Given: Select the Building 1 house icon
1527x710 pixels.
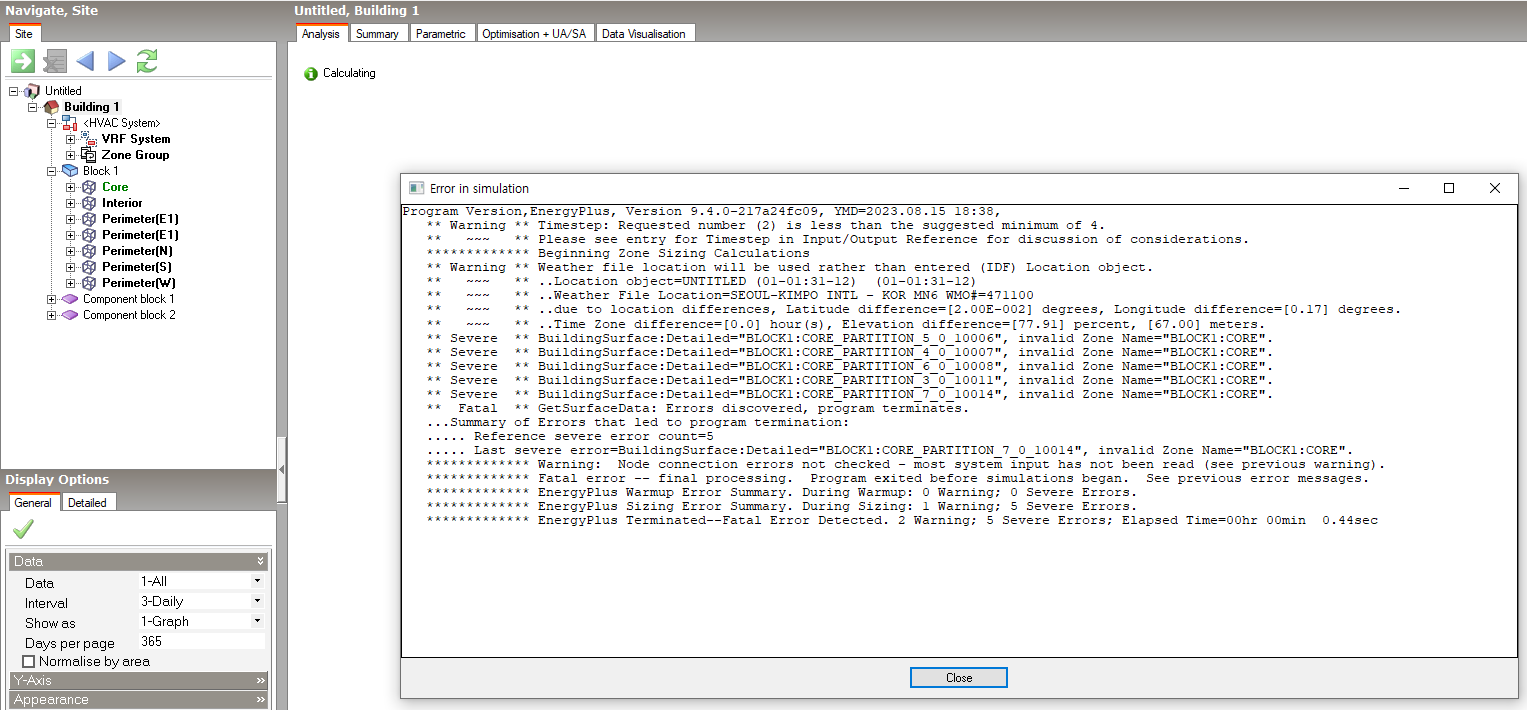Looking at the screenshot, I should tap(51, 107).
